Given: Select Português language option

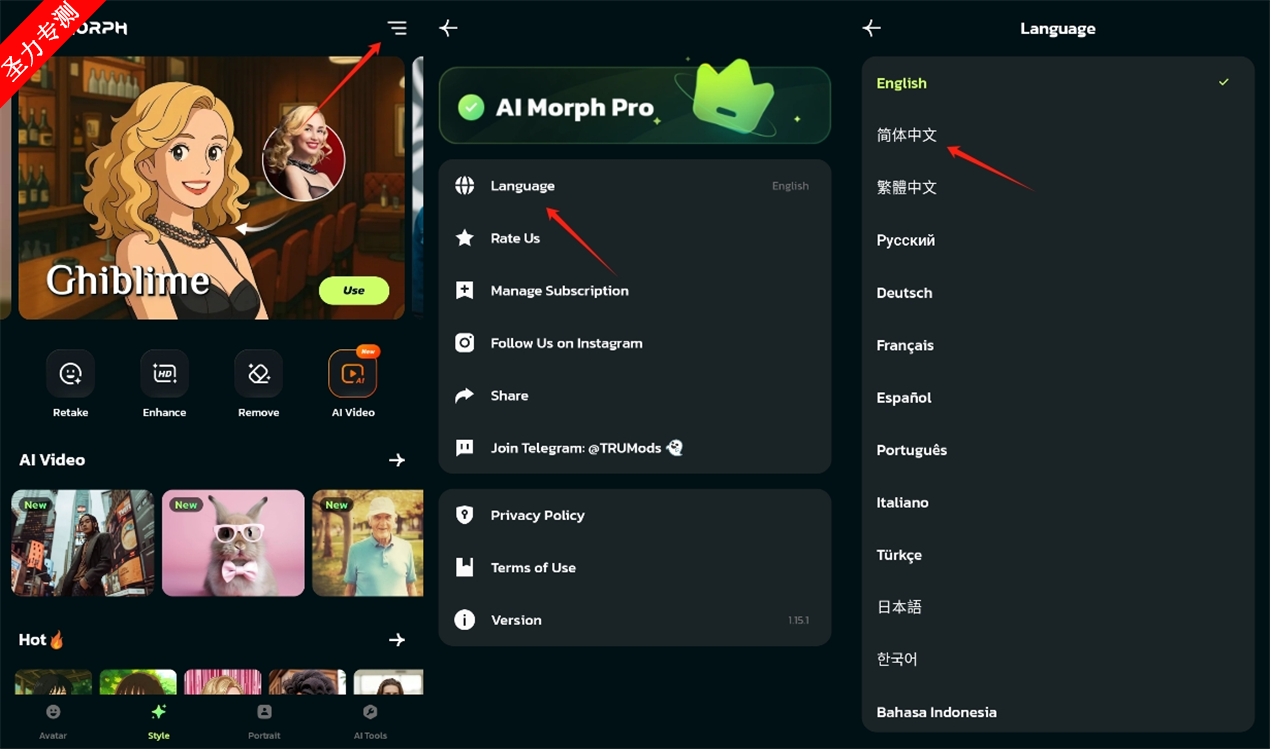Looking at the screenshot, I should 1058,450.
